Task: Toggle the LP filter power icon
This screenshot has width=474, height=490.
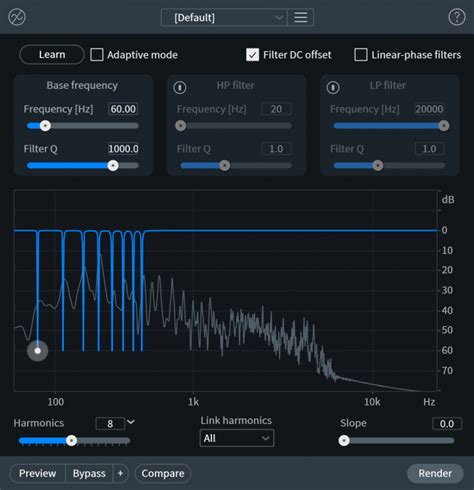Action: coord(333,88)
